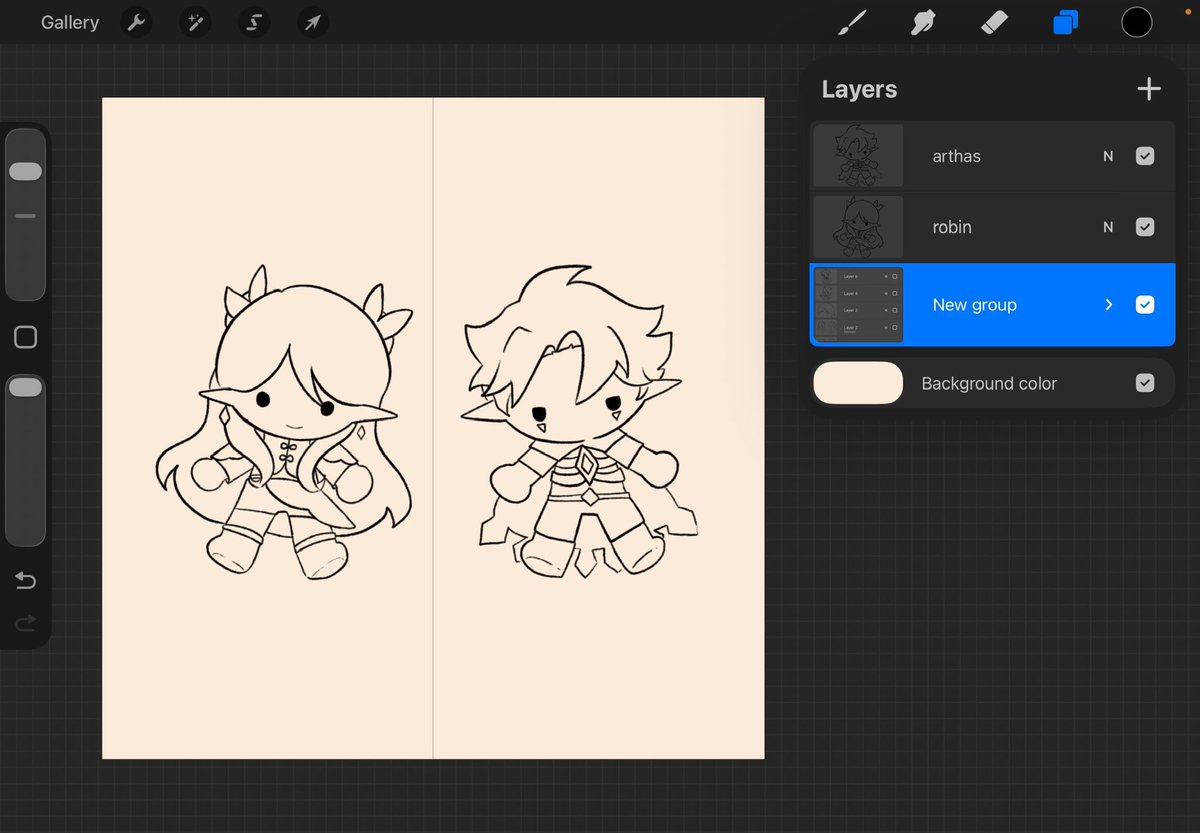Expand the New group chevron

click(1108, 305)
